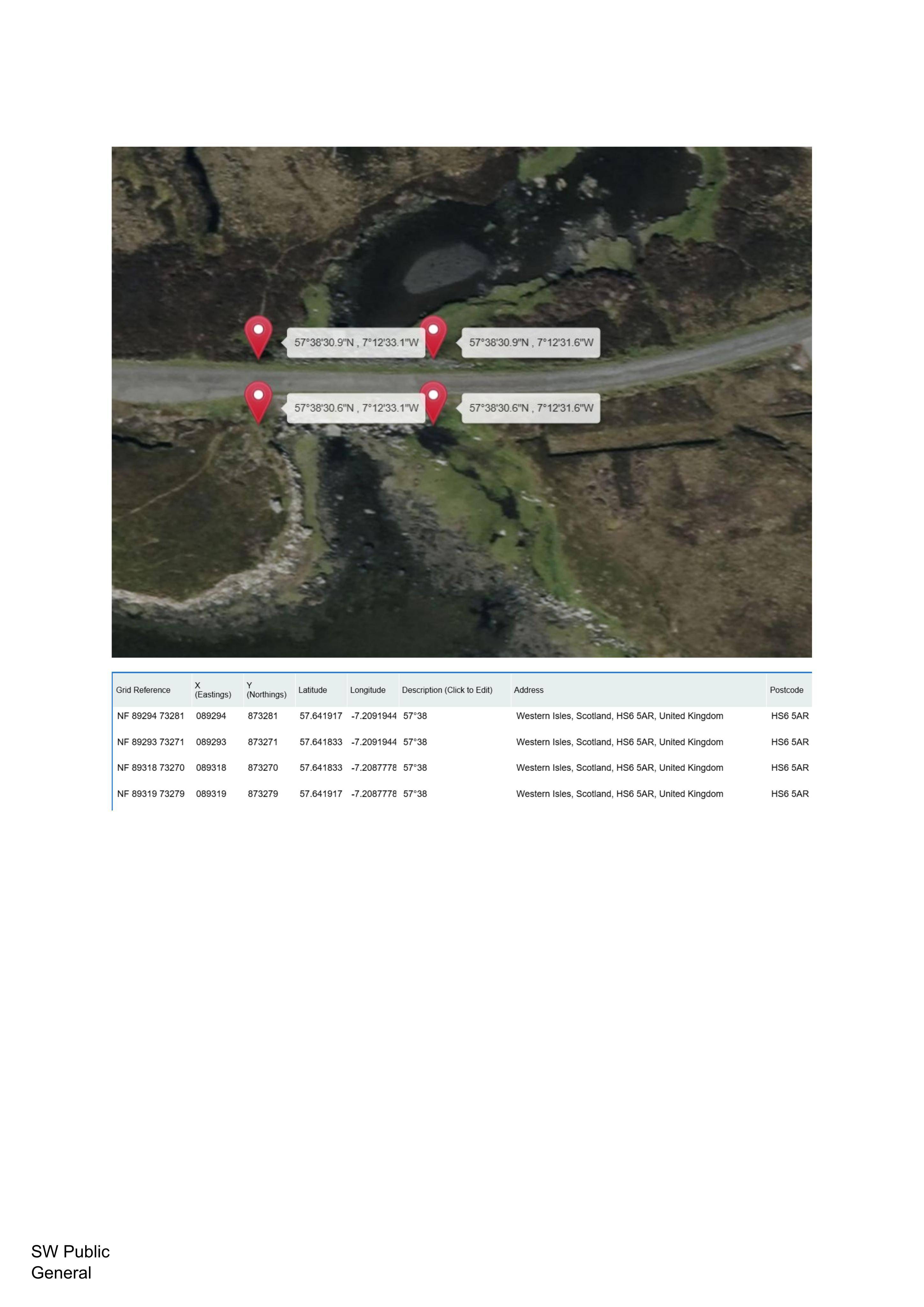Click the Postcode column header

(x=786, y=690)
